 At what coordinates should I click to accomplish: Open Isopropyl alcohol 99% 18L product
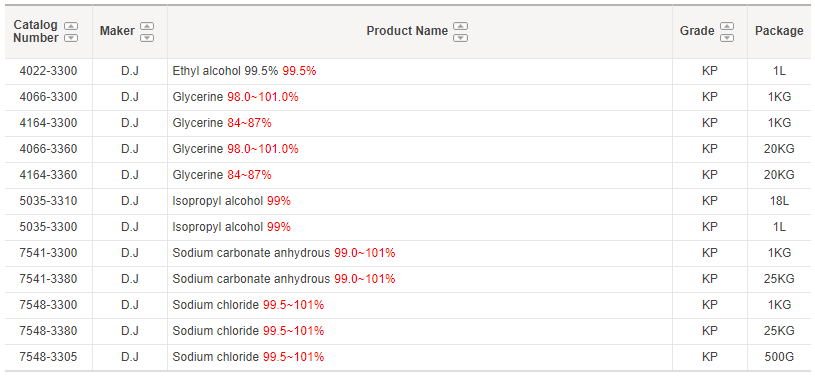pyautogui.click(x=231, y=201)
